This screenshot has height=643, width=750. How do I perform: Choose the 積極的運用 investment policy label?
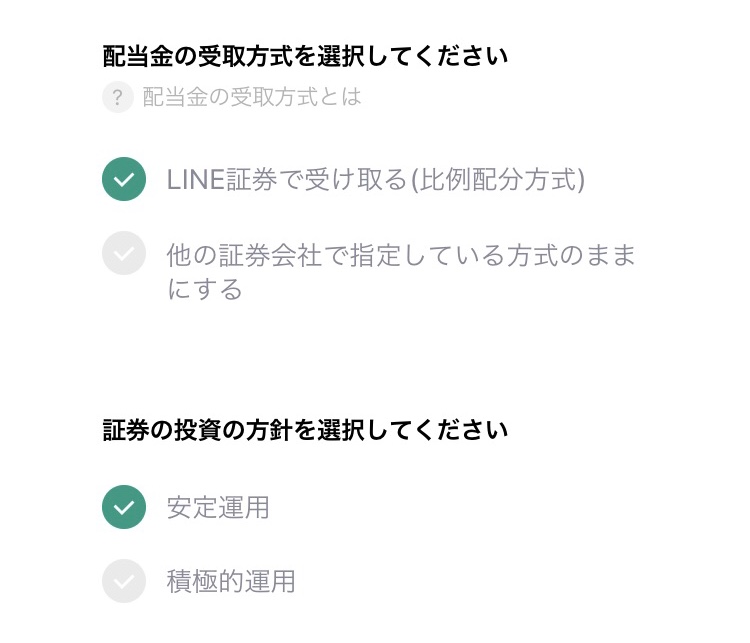pos(231,581)
